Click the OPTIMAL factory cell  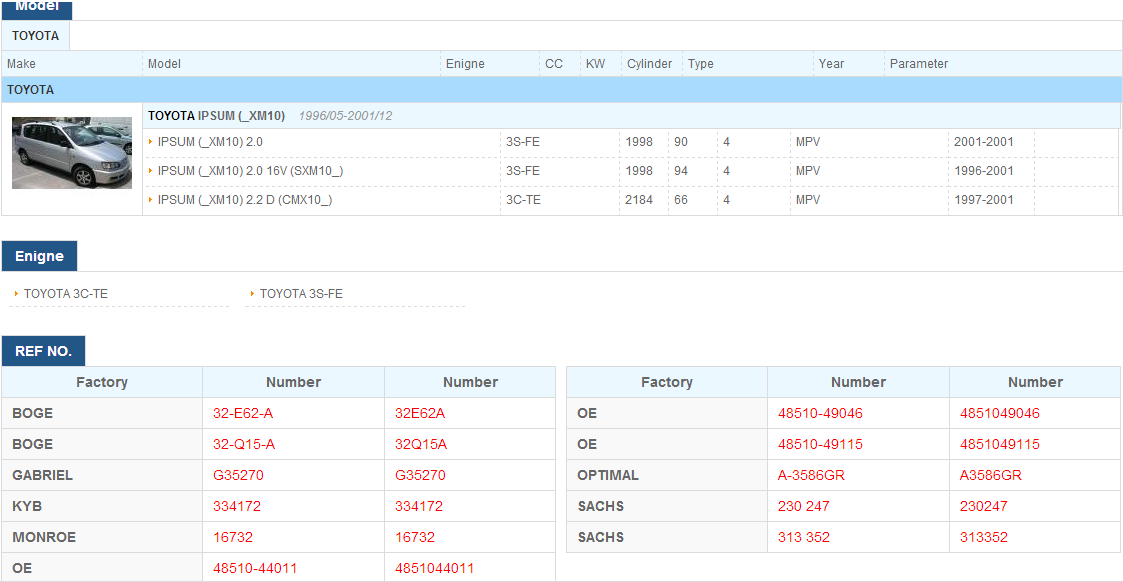pyautogui.click(x=667, y=475)
